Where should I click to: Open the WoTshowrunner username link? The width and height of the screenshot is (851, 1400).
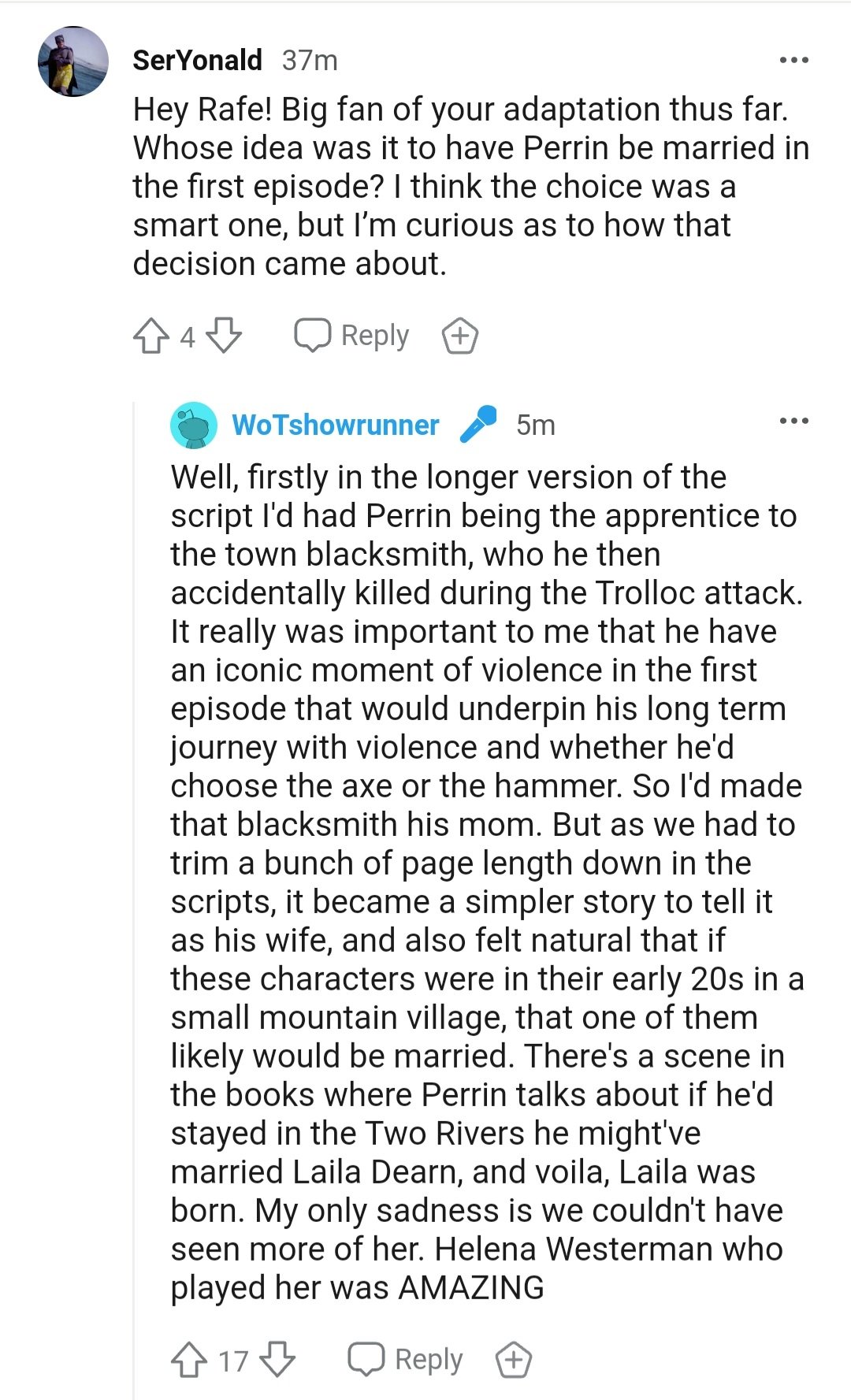[x=336, y=425]
